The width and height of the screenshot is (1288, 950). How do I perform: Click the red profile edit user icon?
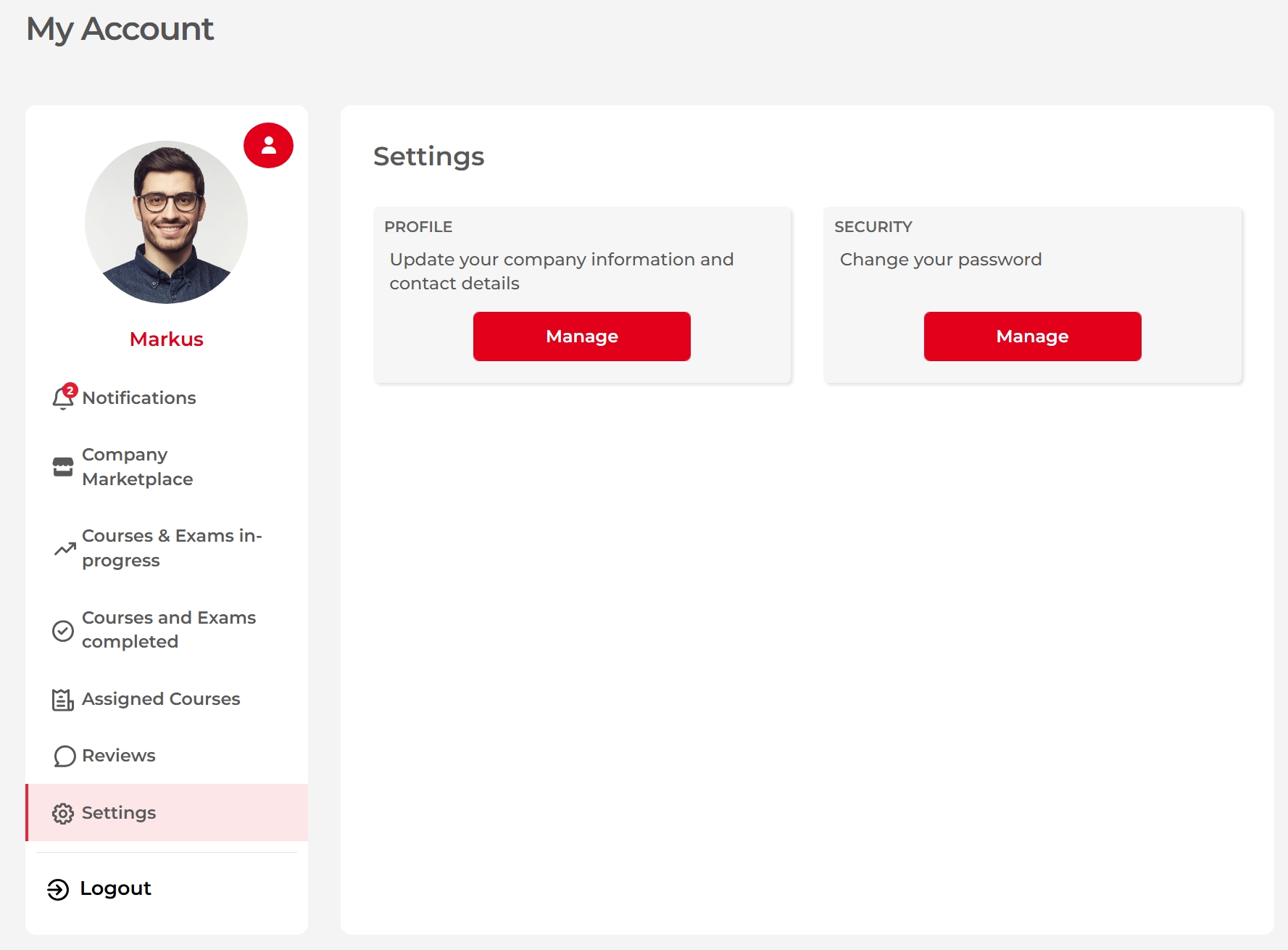(268, 146)
